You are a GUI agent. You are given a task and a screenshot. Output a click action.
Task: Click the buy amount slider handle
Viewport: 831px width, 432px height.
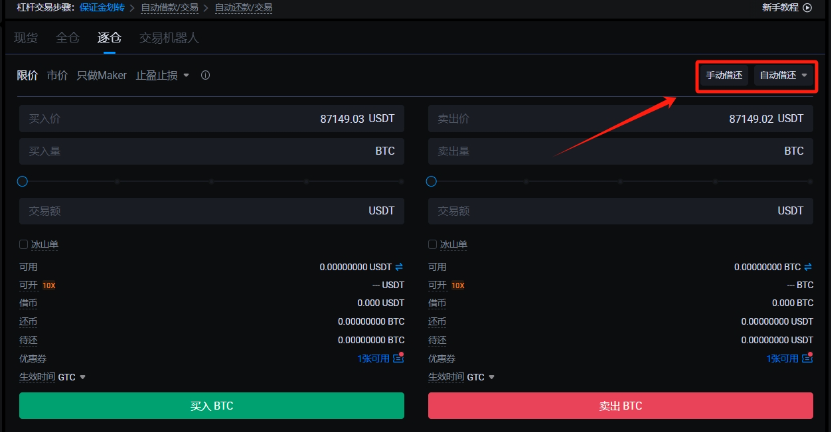pyautogui.click(x=22, y=181)
